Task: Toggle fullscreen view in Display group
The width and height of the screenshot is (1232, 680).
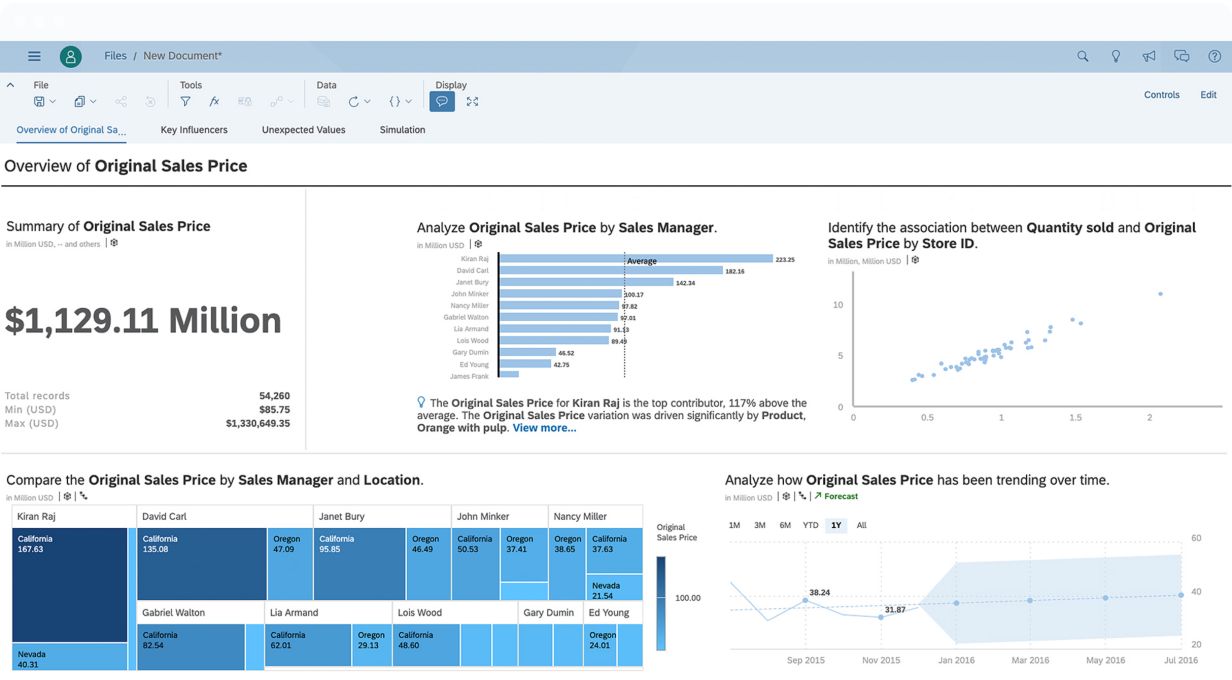Action: tap(472, 102)
